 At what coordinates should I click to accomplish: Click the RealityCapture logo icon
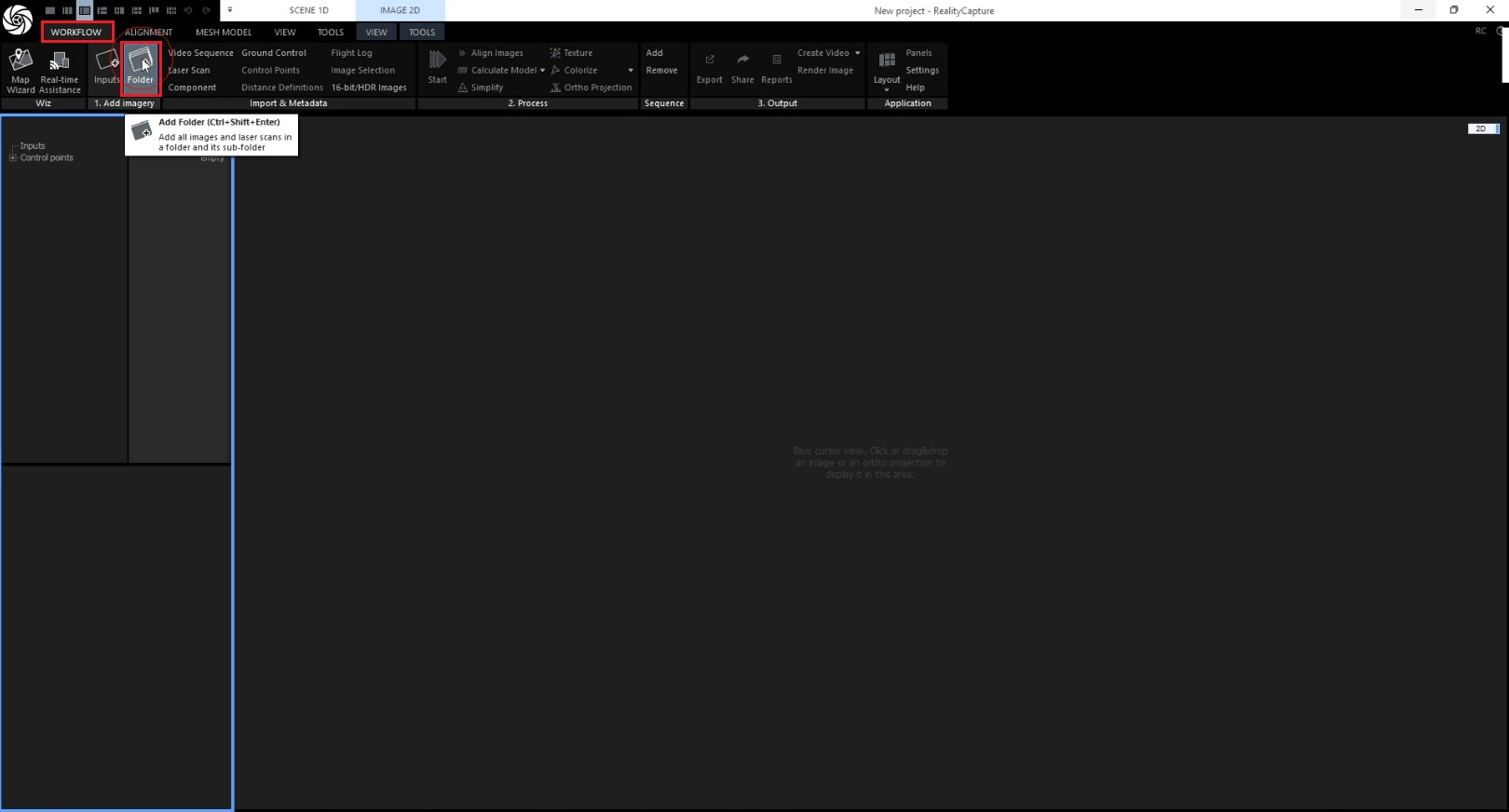[17, 19]
